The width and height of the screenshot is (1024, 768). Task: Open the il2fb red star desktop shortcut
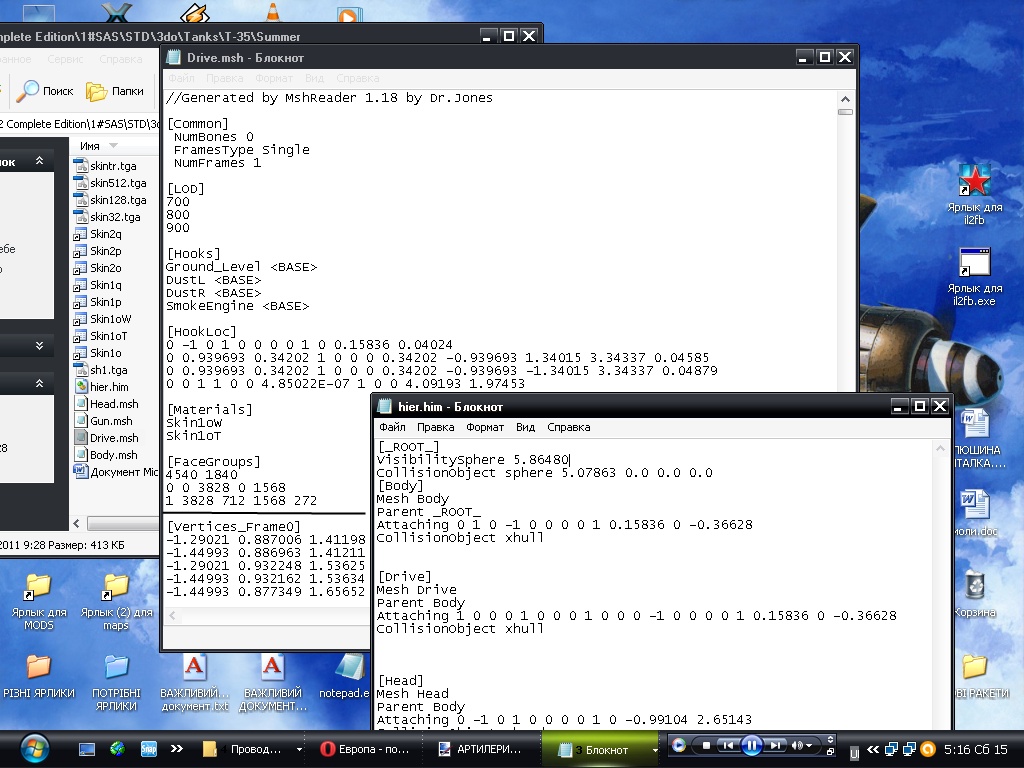[975, 180]
